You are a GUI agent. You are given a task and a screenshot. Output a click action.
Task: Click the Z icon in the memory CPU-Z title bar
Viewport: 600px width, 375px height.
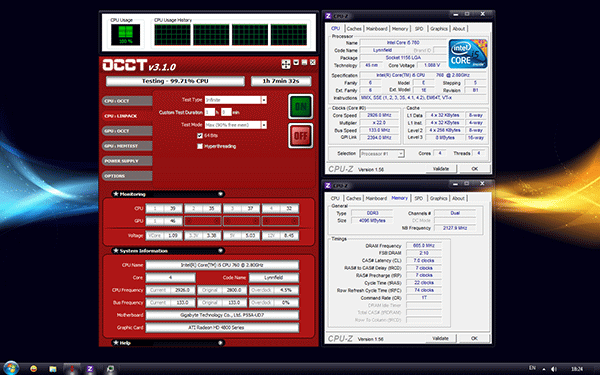pyautogui.click(x=328, y=186)
